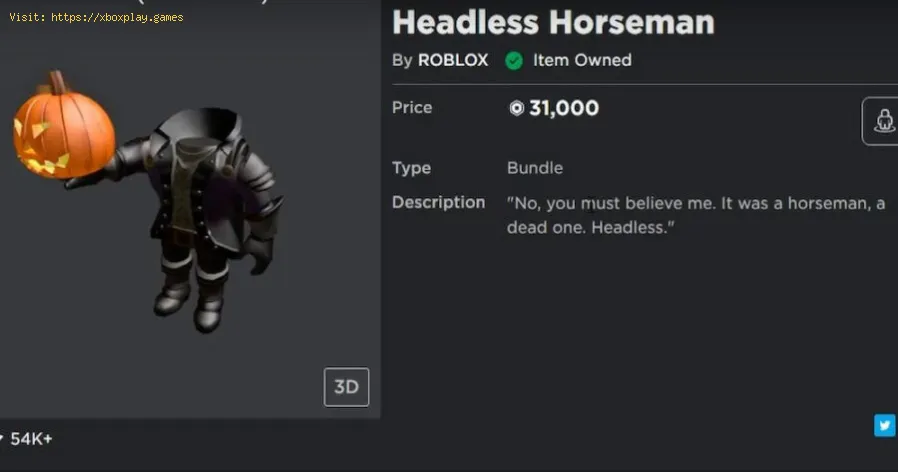The image size is (898, 472).
Task: Click the Price label
Action: click(411, 108)
